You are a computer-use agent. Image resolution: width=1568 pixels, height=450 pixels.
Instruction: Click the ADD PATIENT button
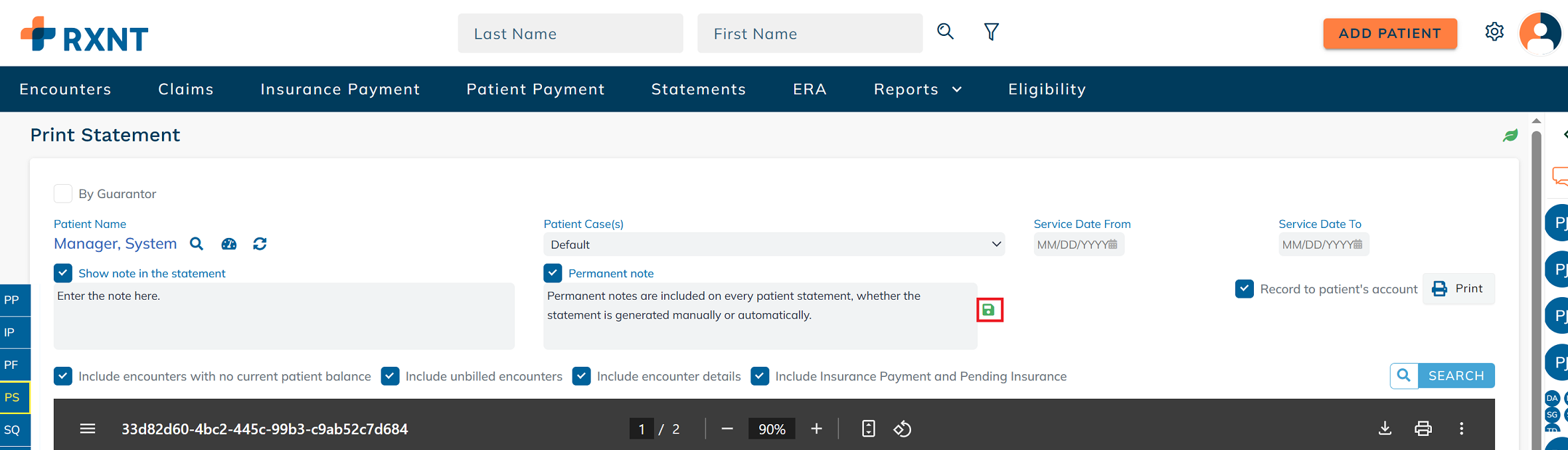click(1389, 33)
